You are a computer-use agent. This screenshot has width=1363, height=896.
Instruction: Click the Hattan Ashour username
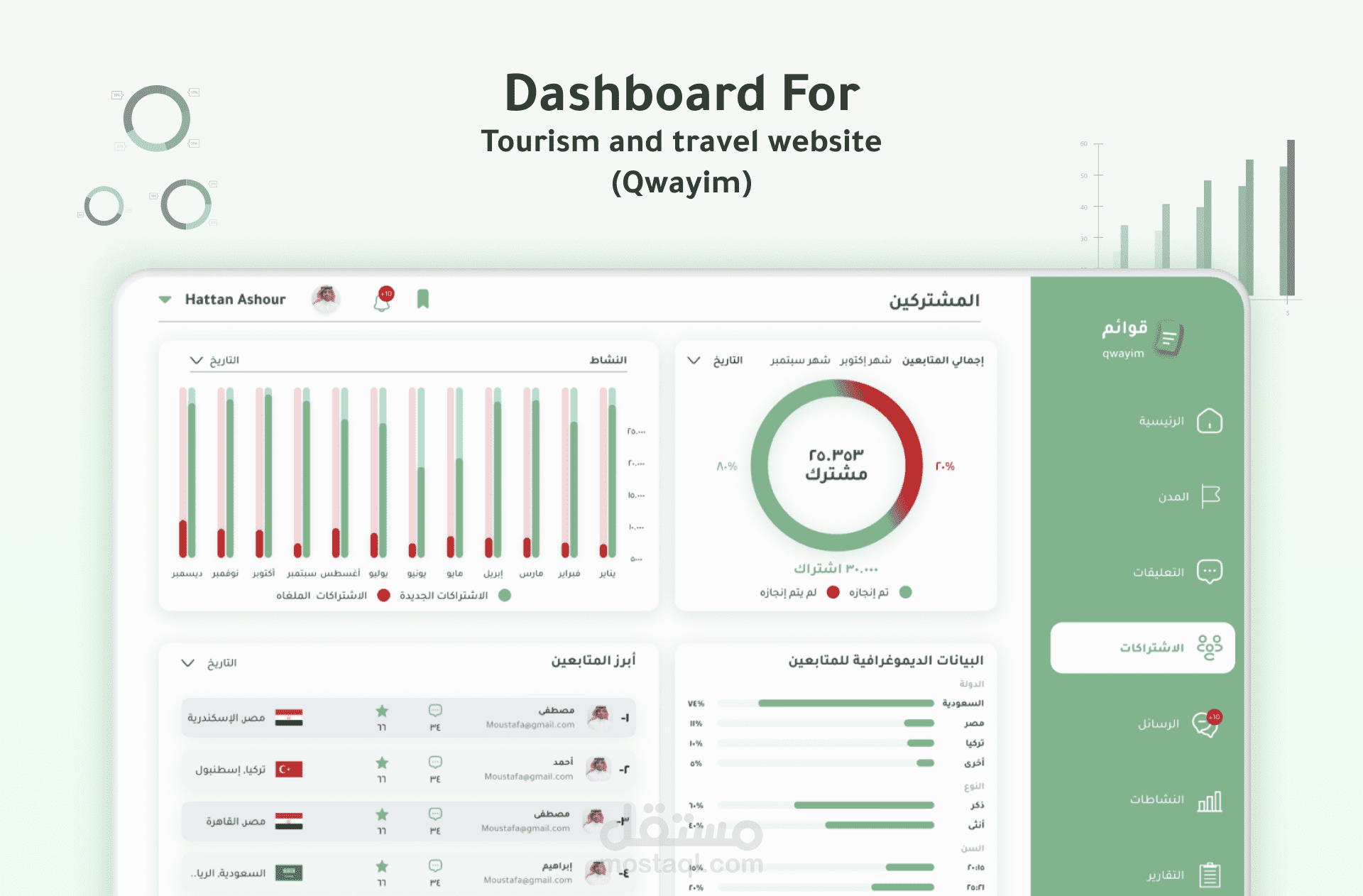coord(236,300)
